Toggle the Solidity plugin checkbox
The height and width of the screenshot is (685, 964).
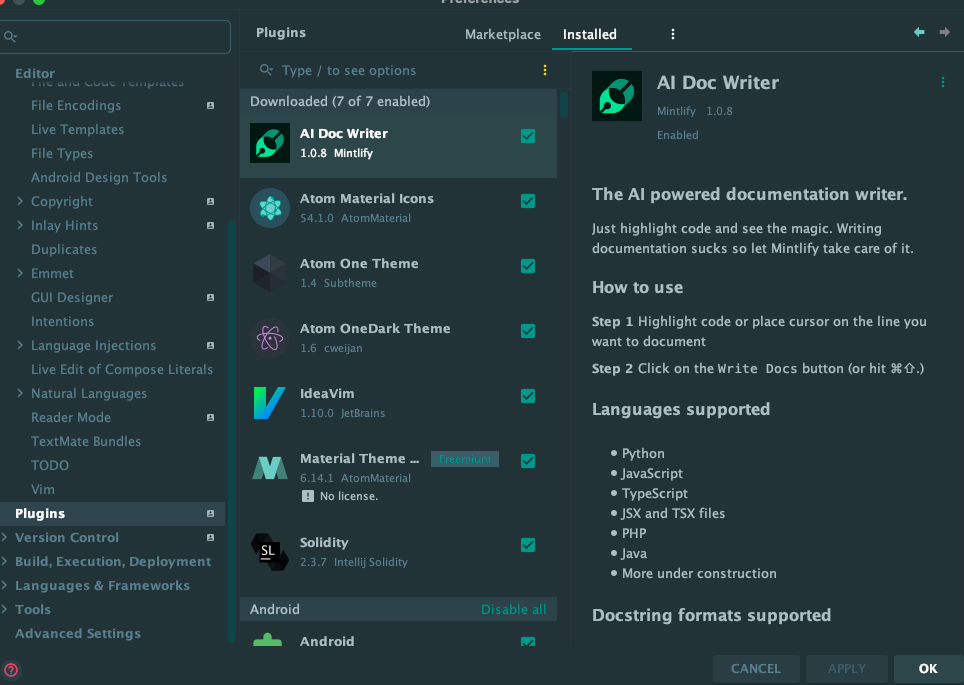528,545
